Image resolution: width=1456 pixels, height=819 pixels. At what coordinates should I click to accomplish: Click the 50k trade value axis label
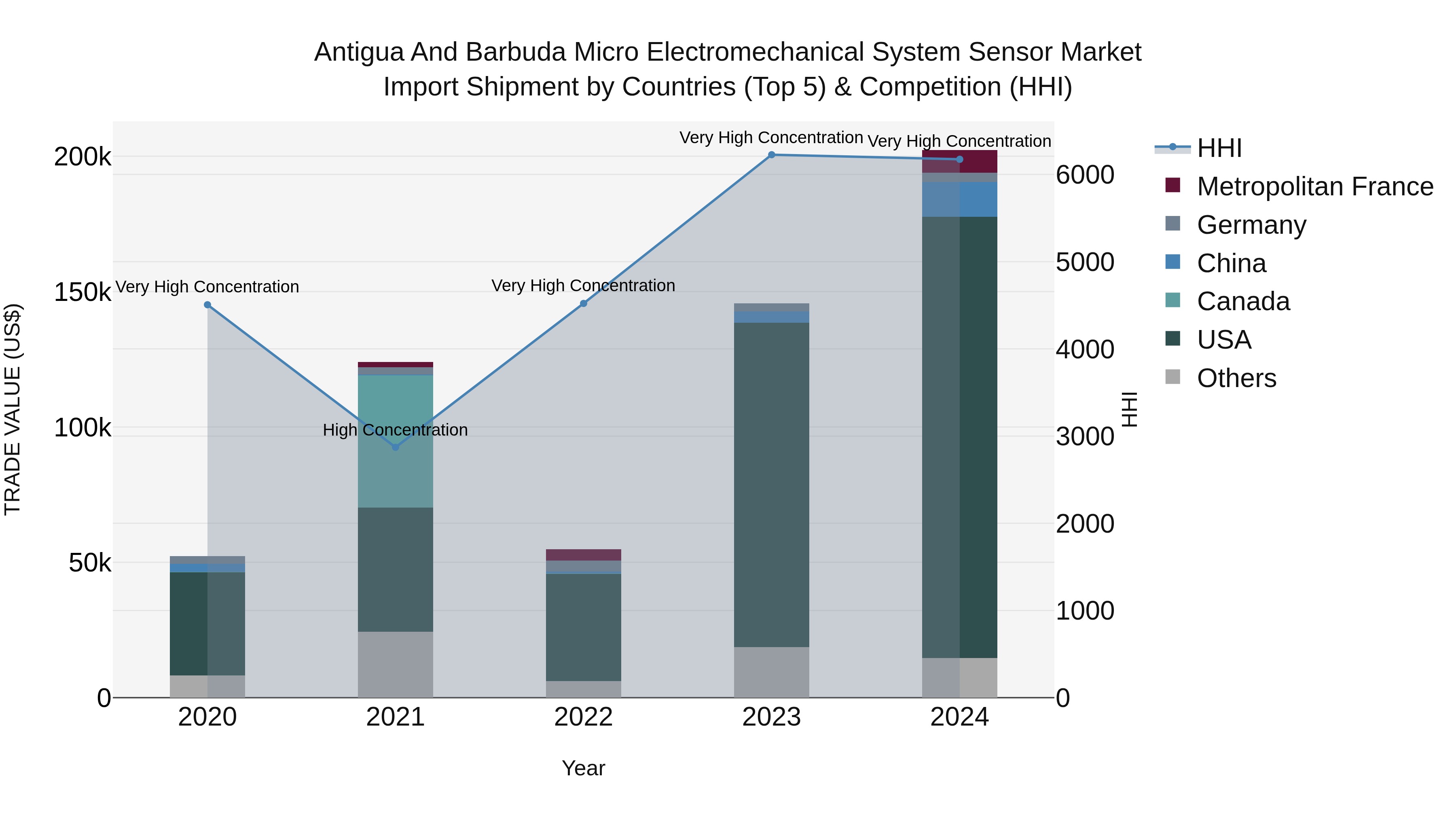point(90,563)
